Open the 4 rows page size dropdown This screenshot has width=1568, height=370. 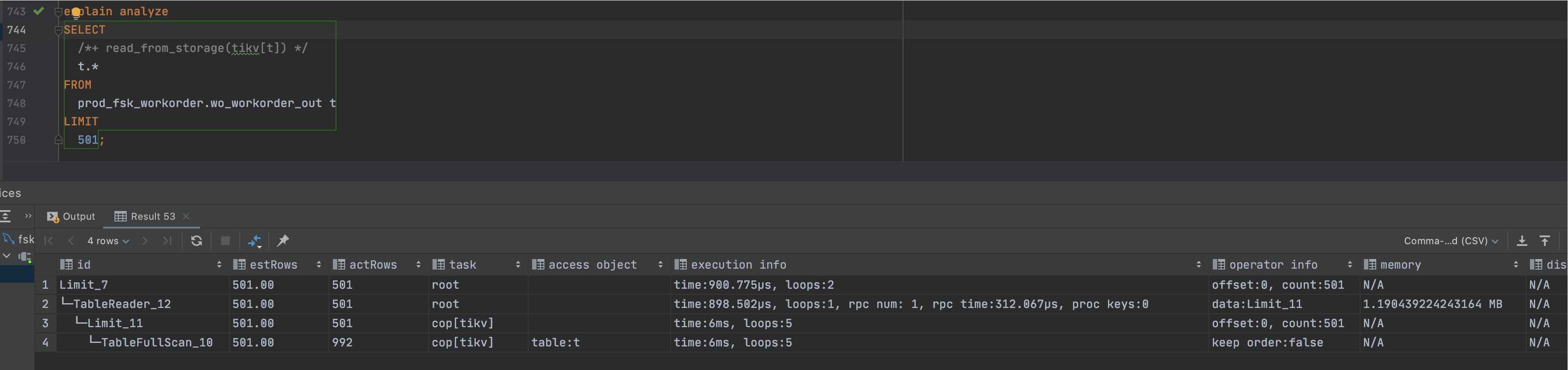coord(108,241)
